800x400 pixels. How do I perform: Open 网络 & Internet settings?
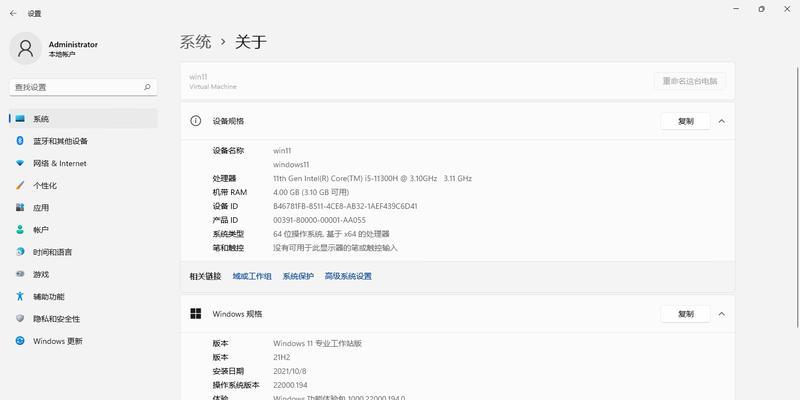83,163
